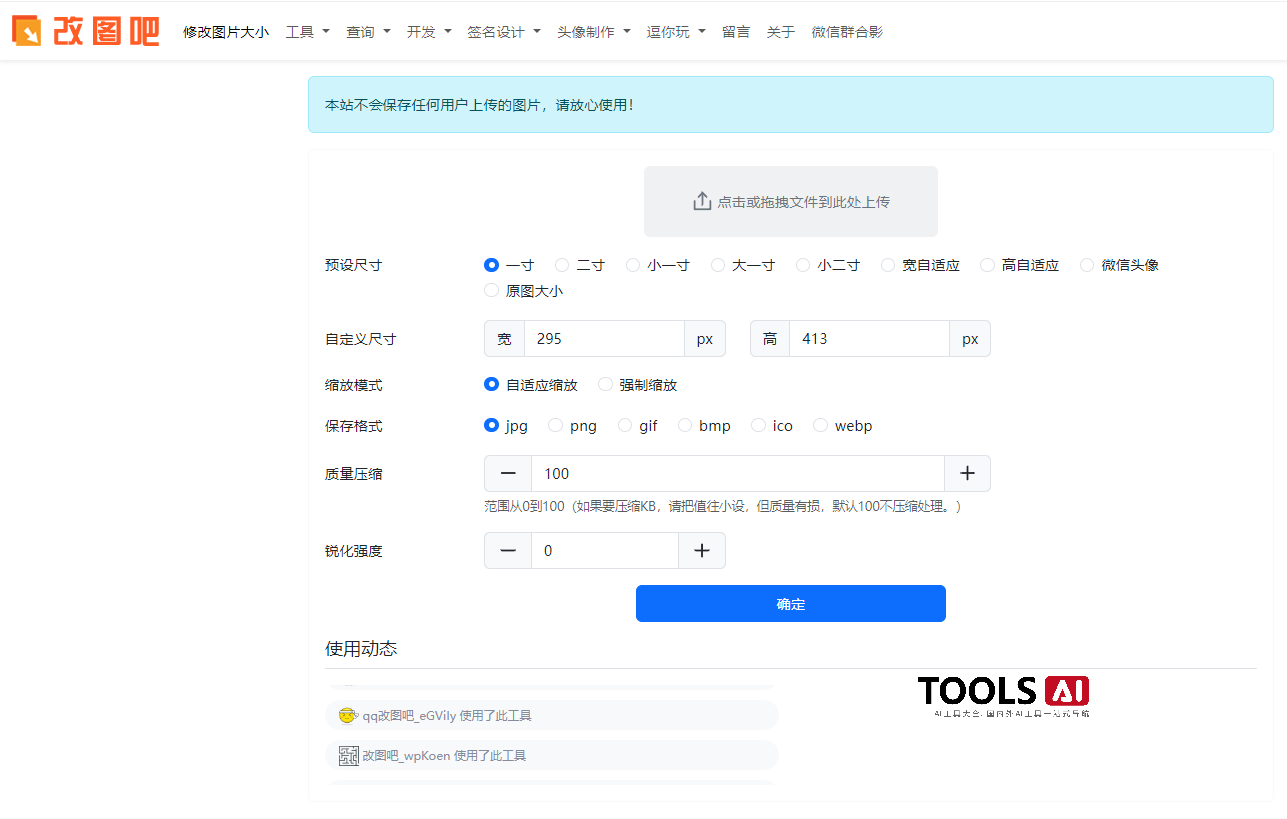Click the minus icon beside 锐化强度
This screenshot has width=1287, height=819.
[507, 550]
